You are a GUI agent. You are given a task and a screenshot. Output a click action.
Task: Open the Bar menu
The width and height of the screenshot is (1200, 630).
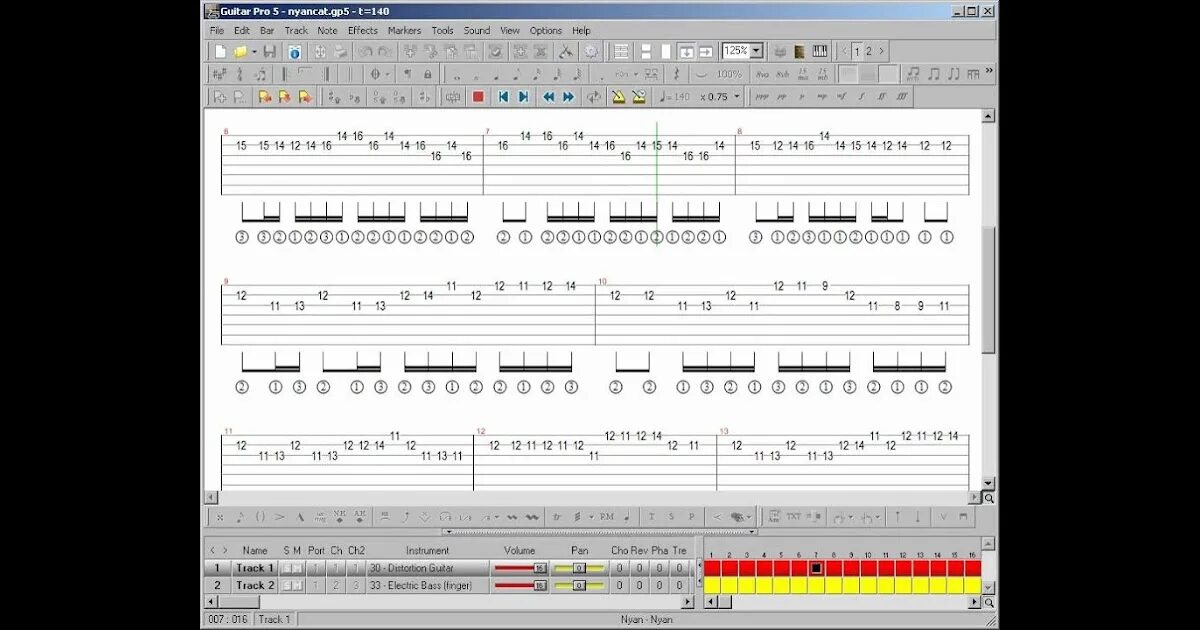[x=267, y=30]
